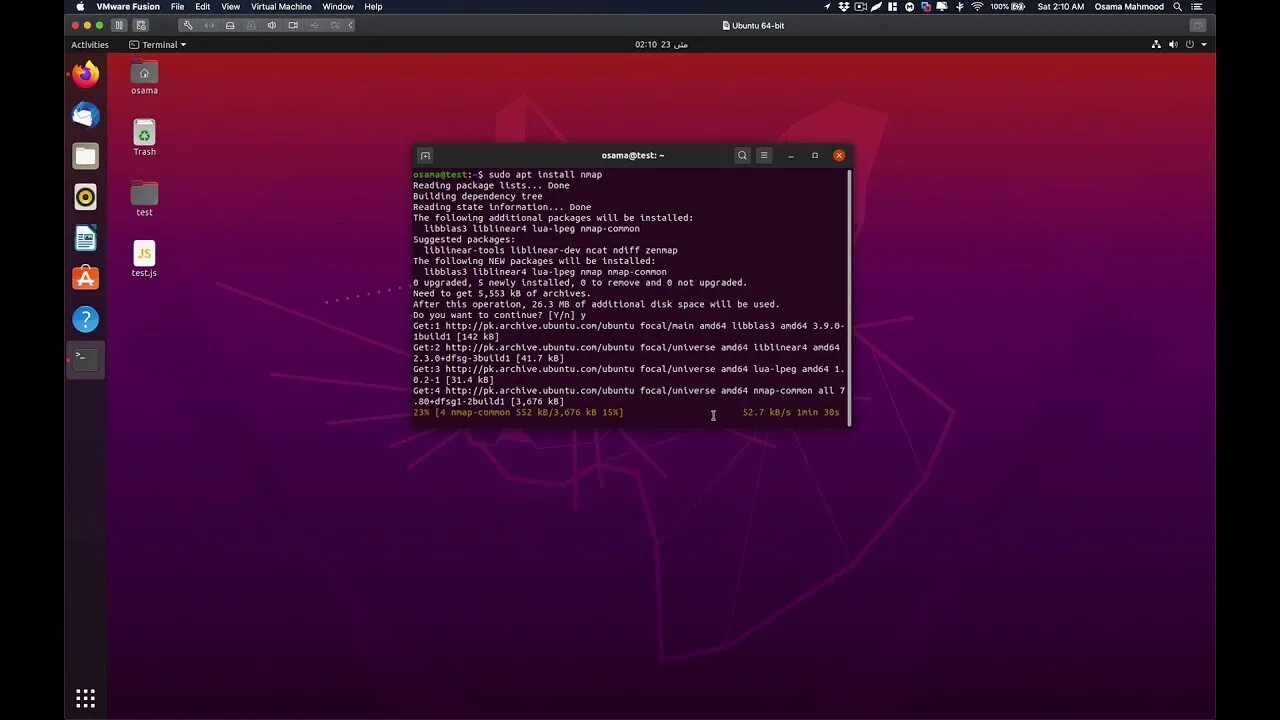Open the Apple menu

click(x=80, y=7)
